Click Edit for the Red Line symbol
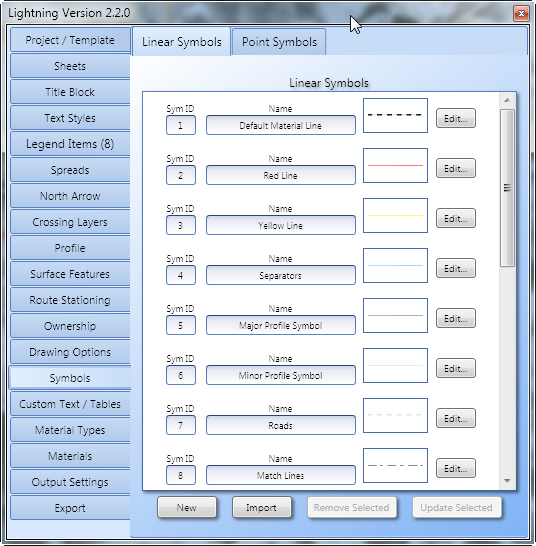 pos(456,169)
